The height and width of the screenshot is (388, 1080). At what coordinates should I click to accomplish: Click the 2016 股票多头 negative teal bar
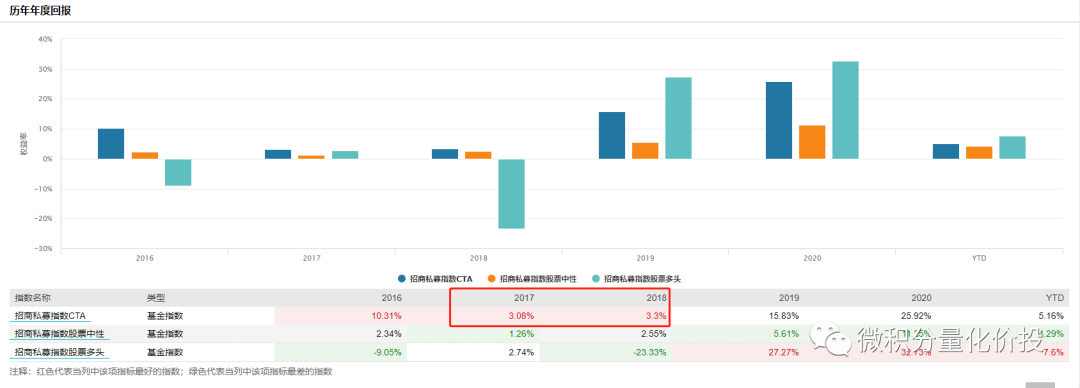point(178,172)
